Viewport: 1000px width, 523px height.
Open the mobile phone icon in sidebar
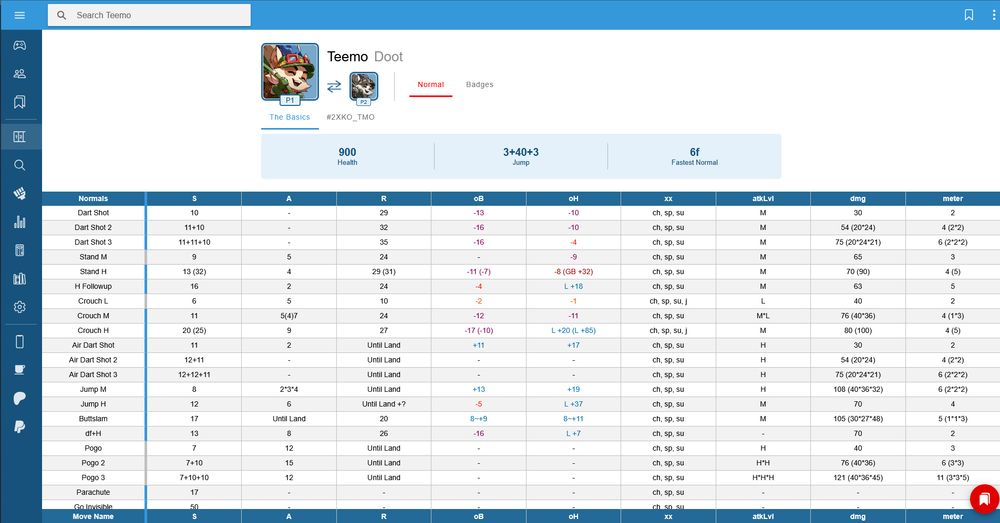click(x=20, y=341)
